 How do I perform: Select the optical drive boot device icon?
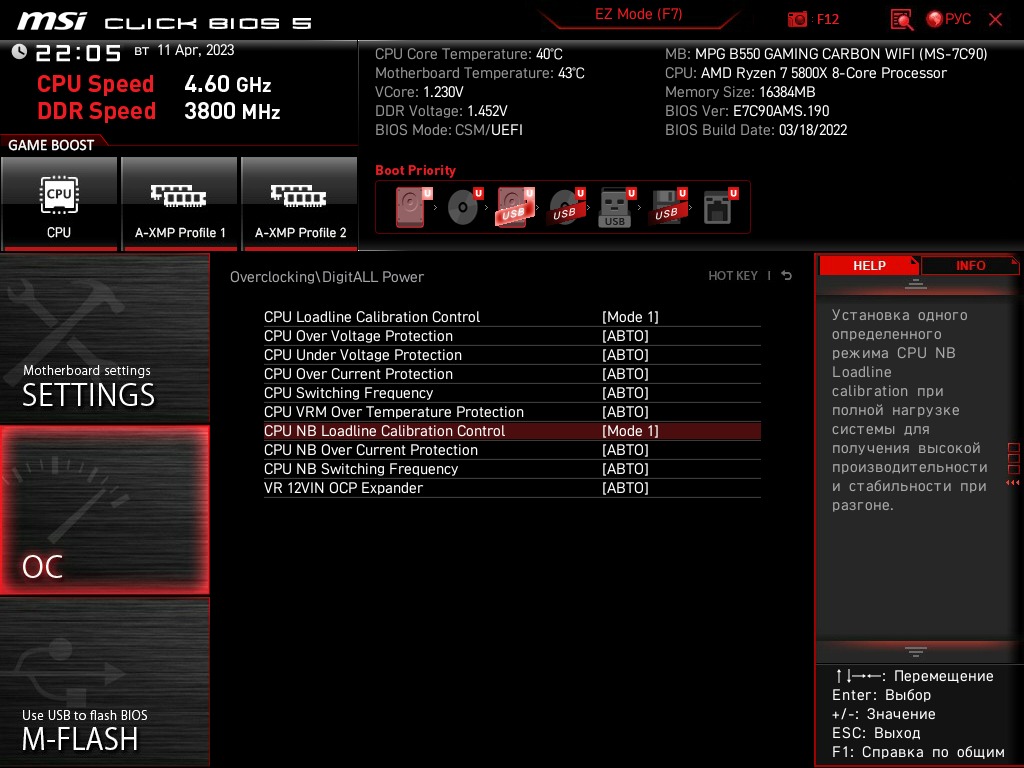pyautogui.click(x=465, y=207)
